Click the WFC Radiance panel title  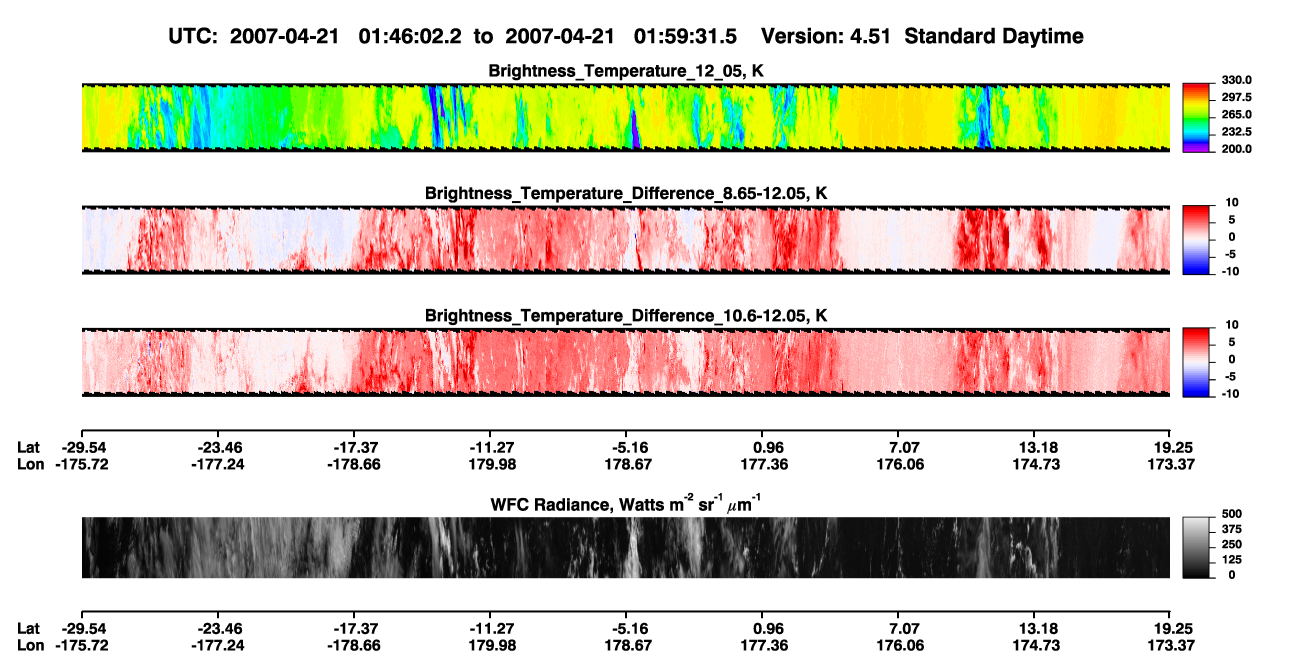(625, 504)
